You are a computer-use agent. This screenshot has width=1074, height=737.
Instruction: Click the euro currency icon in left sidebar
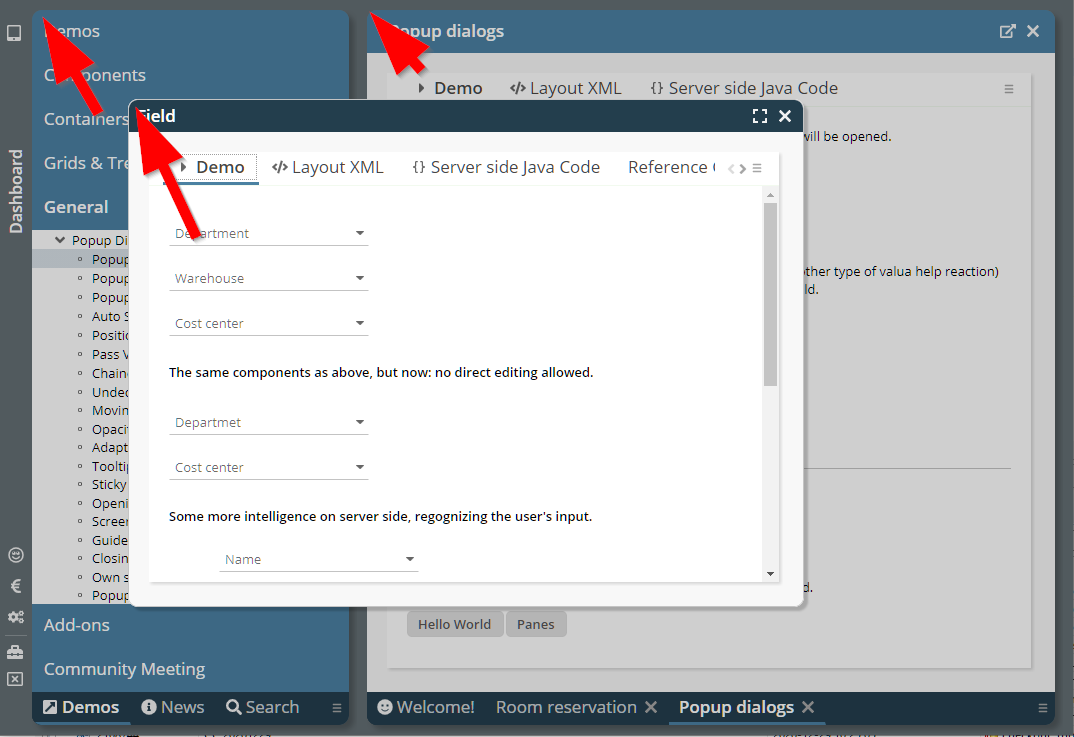(15, 586)
